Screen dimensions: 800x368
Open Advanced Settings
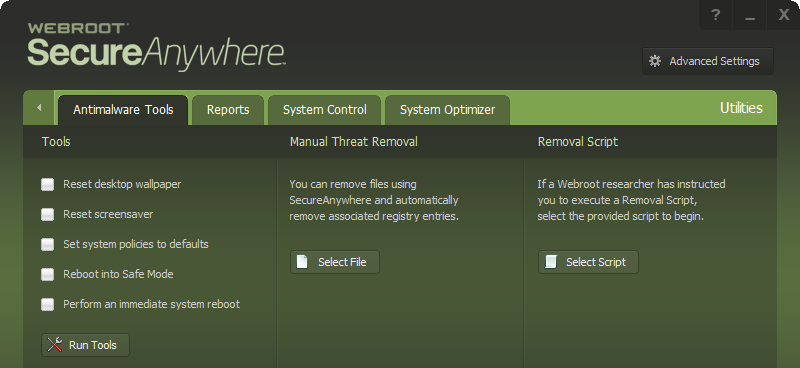708,61
